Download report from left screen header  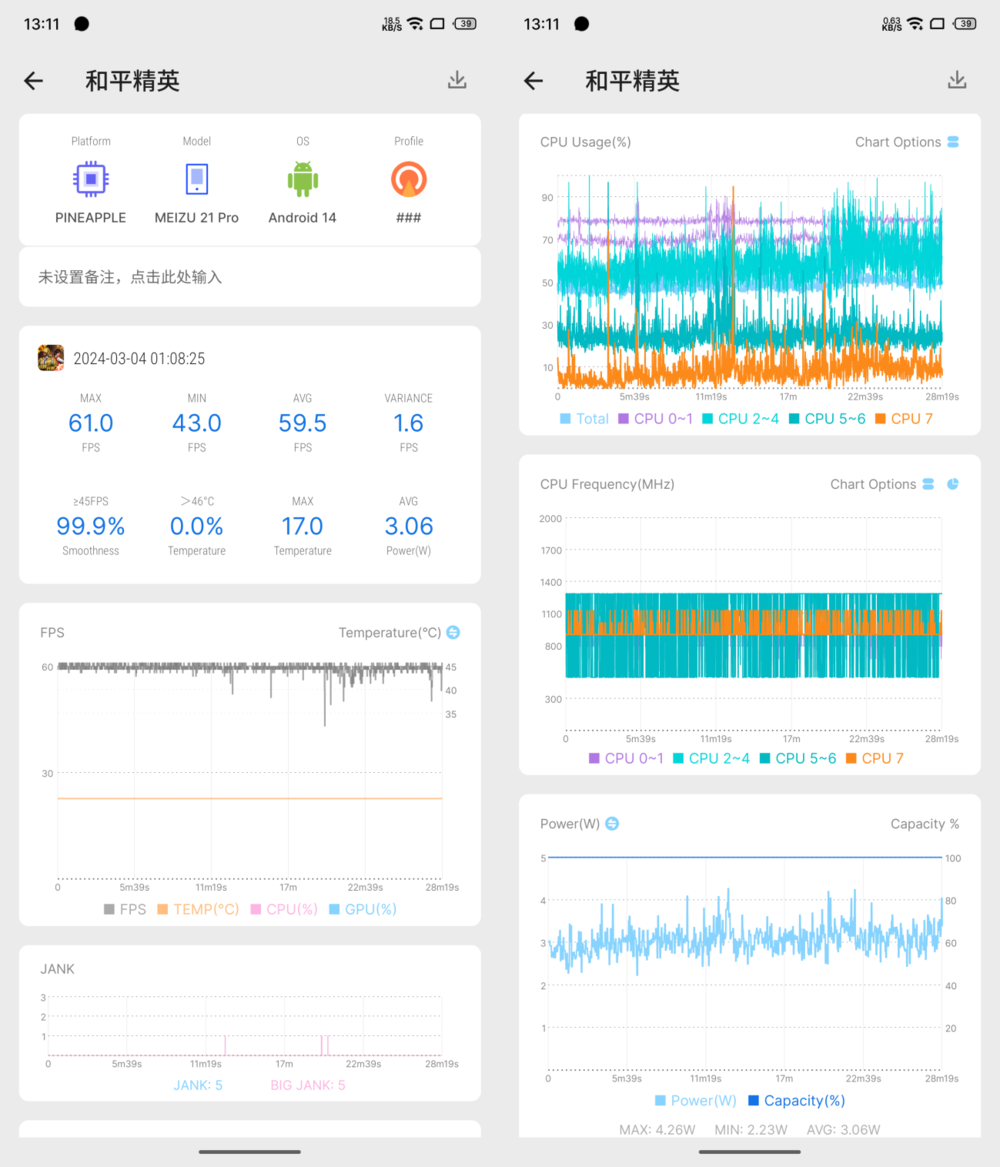[457, 80]
